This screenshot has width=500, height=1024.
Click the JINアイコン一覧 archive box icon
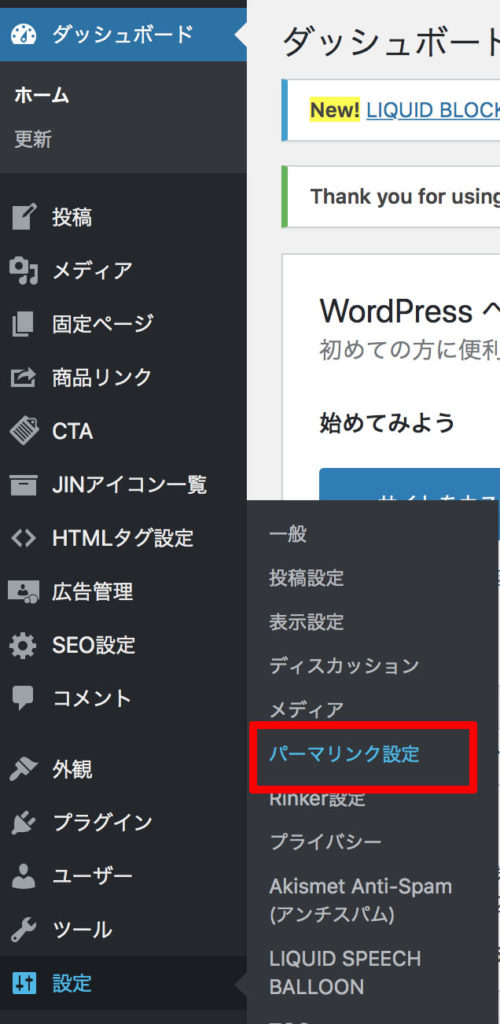click(x=25, y=485)
